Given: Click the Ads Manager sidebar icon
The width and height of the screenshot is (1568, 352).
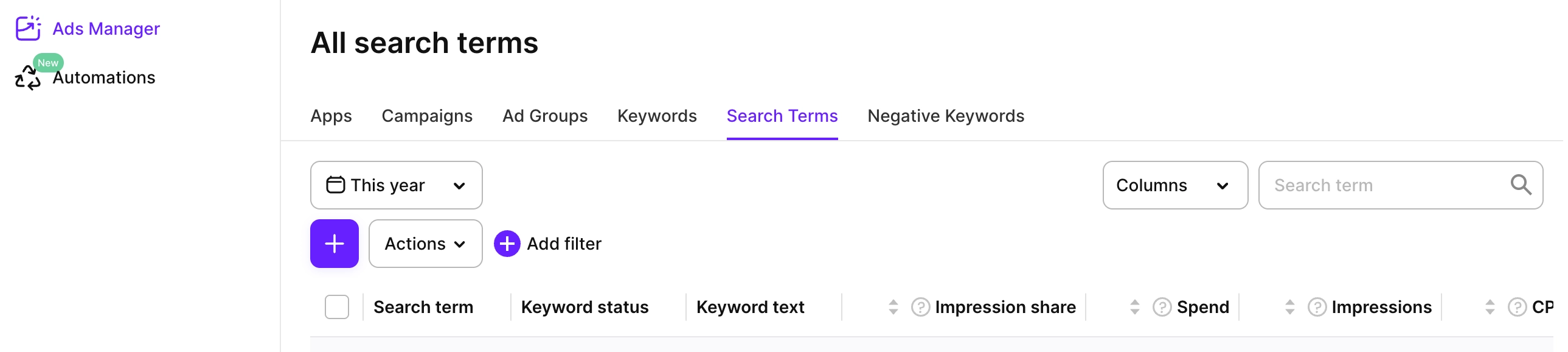Looking at the screenshot, I should click(x=28, y=28).
